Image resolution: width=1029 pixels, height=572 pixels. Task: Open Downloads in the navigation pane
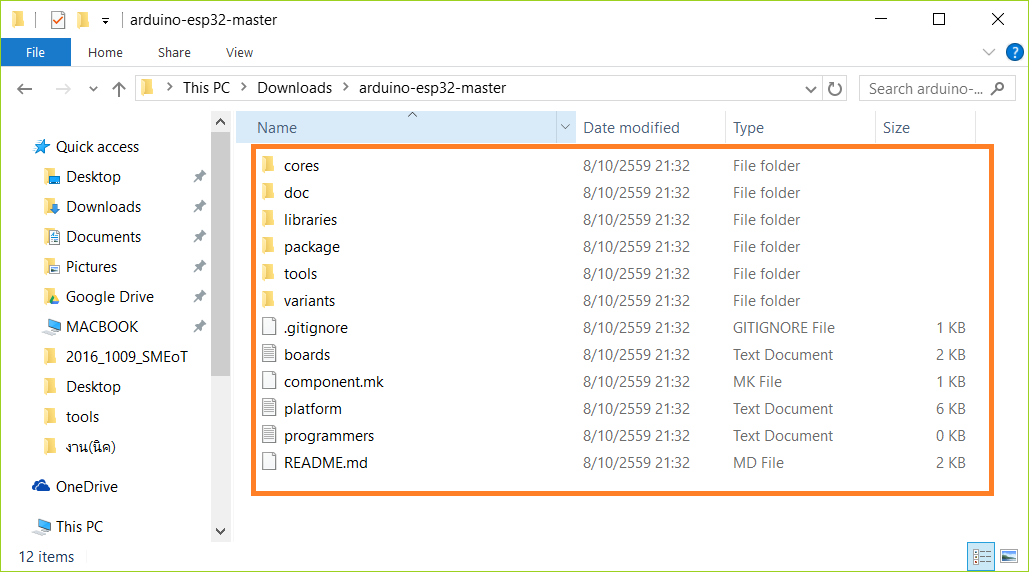pyautogui.click(x=103, y=207)
